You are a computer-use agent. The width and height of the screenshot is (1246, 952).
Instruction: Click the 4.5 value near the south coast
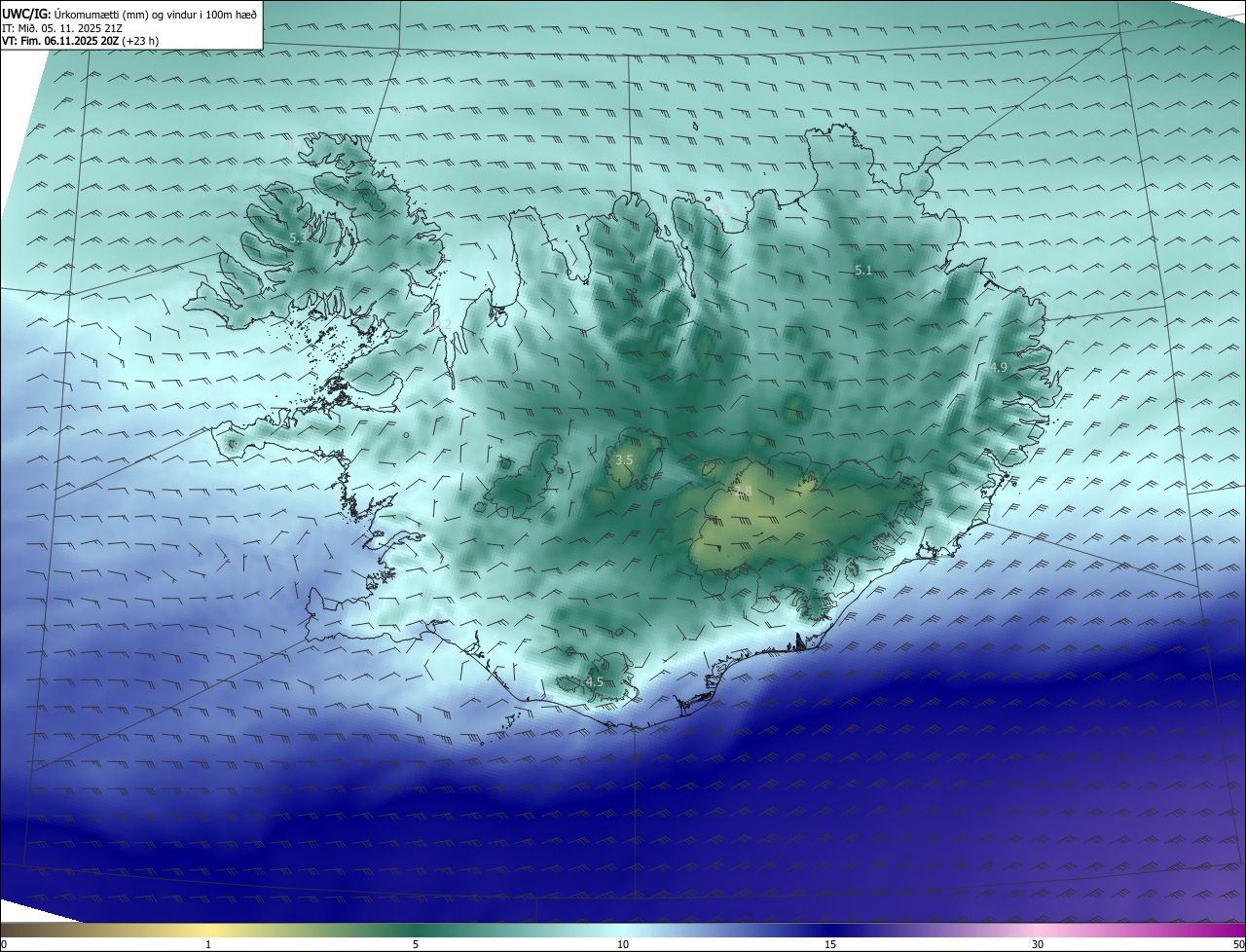tap(595, 681)
